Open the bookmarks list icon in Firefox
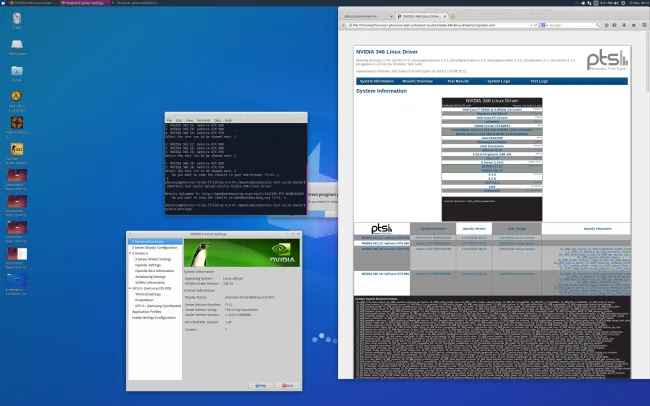Screen dimensions: 650x406 pos(615,25)
